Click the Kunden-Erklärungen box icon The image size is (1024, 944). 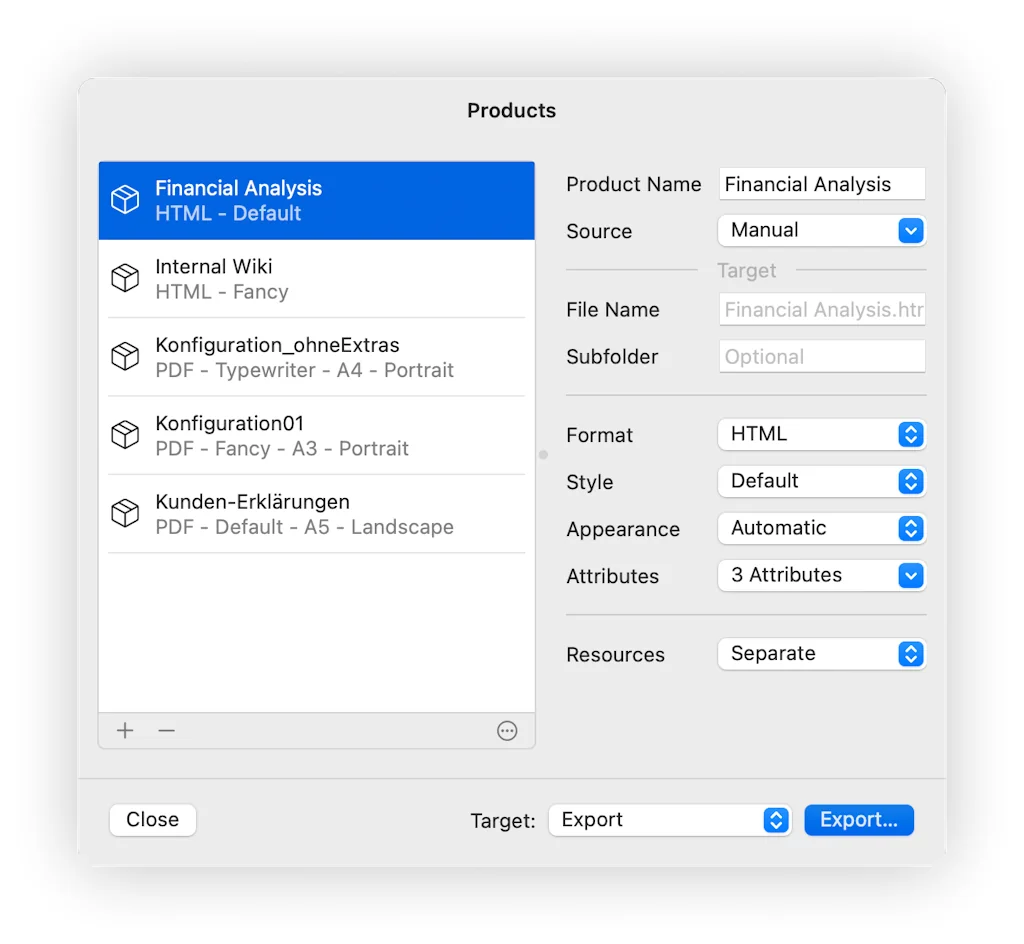click(125, 514)
